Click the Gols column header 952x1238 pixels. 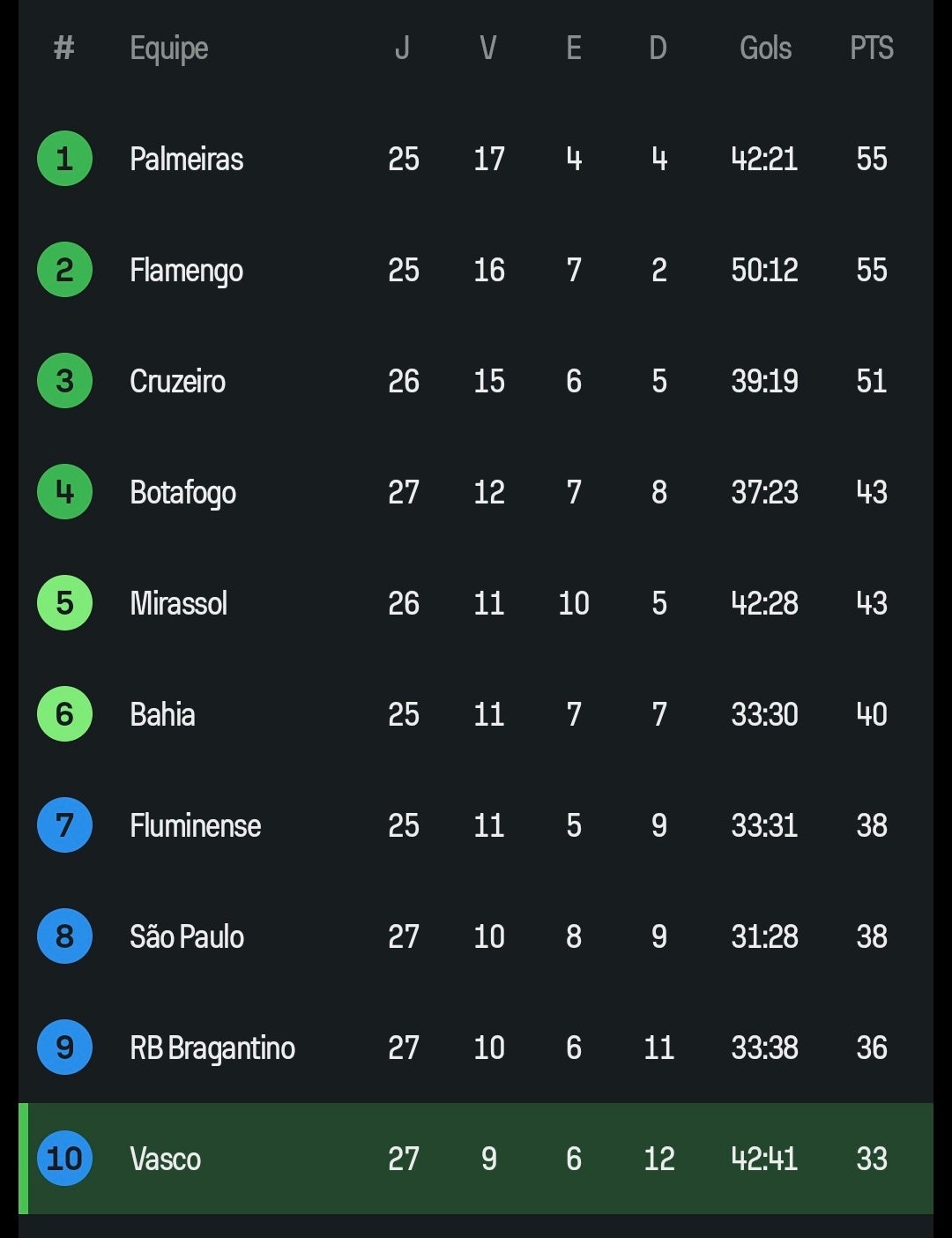[765, 48]
